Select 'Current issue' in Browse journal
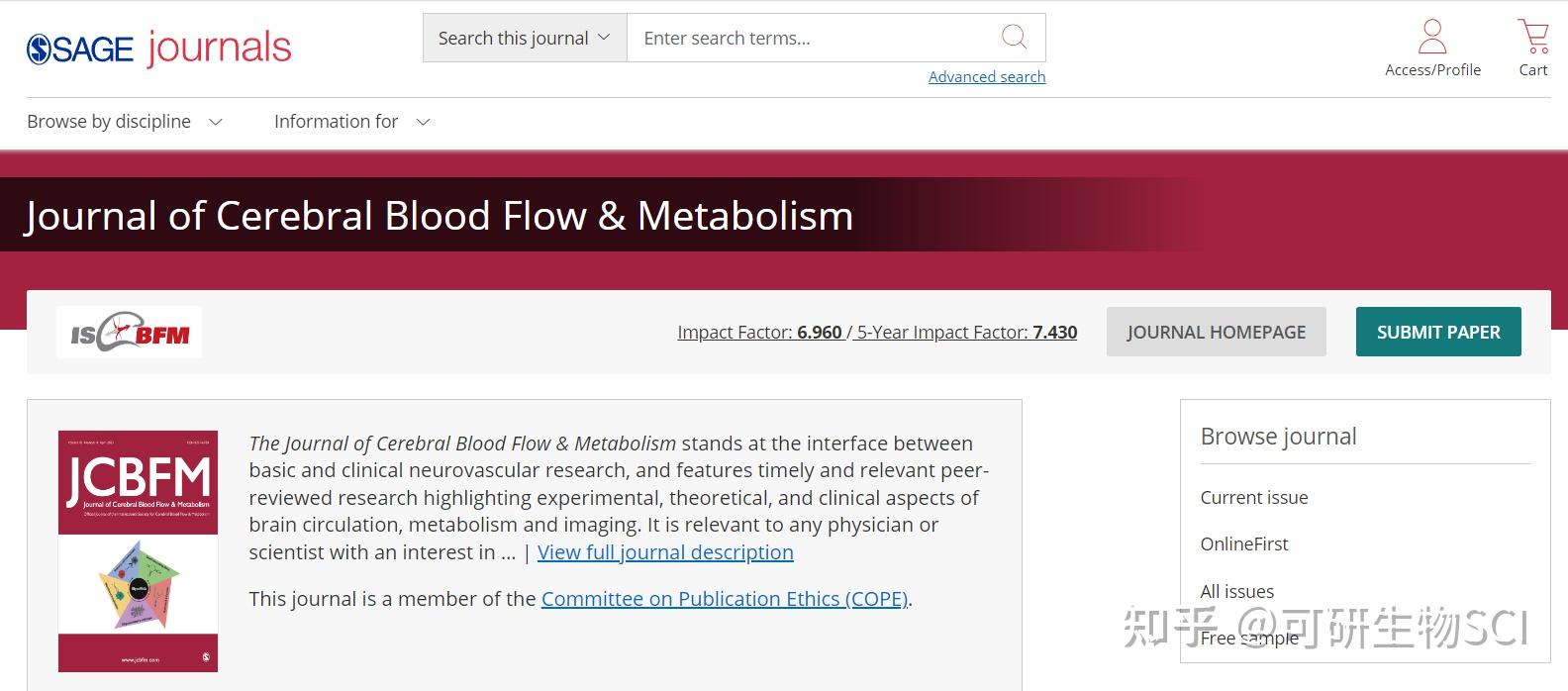1568x691 pixels. pos(1254,498)
